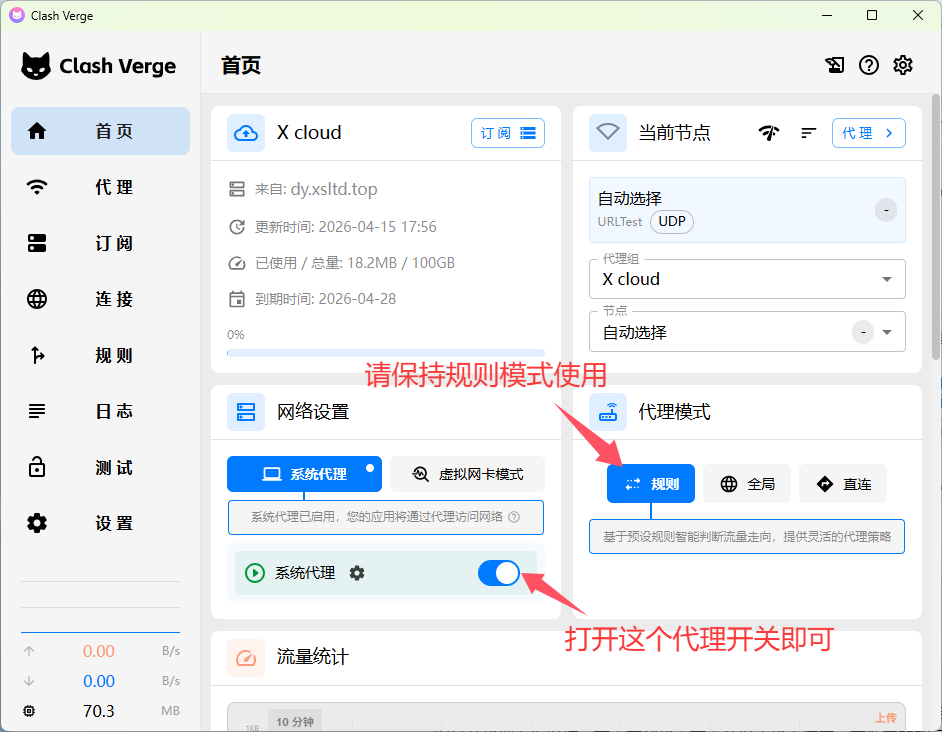
Task: Click 更新时间: 2026-04-15 17:56 text
Action: [345, 227]
